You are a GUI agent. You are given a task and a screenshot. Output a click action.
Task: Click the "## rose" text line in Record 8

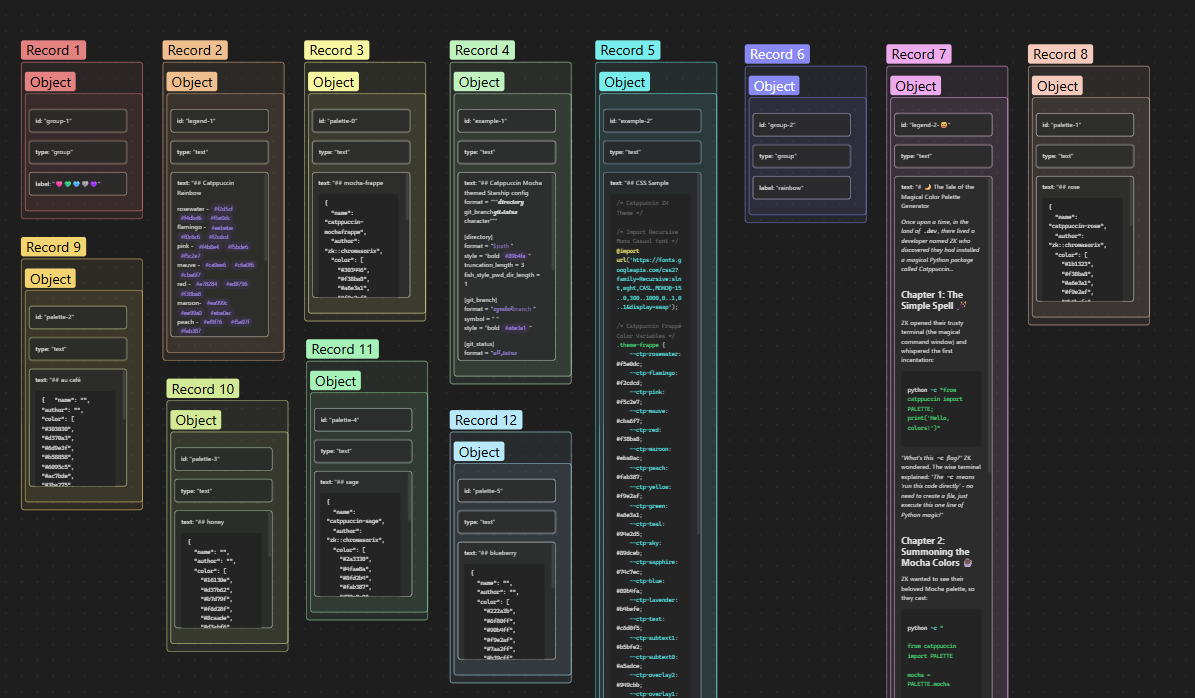[x=1061, y=187]
